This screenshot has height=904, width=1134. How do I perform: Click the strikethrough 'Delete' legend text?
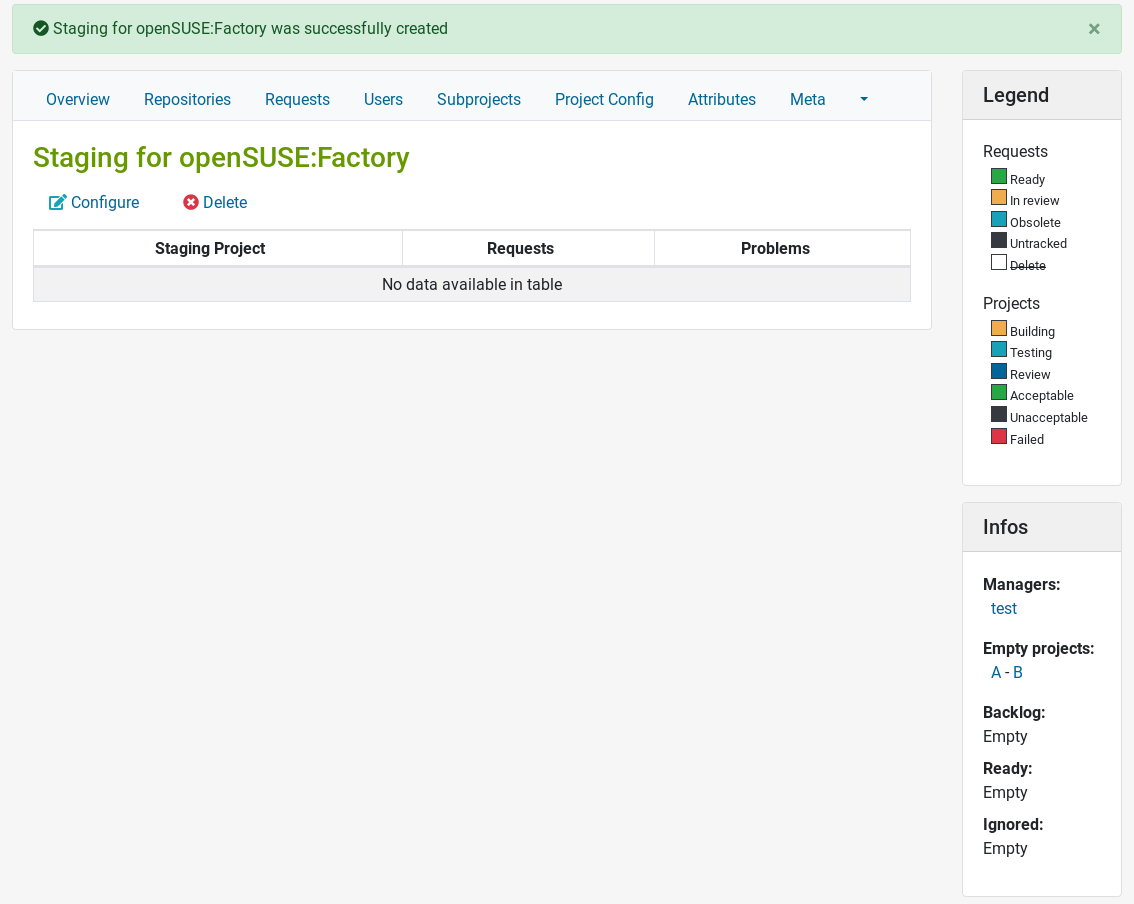tap(1028, 265)
